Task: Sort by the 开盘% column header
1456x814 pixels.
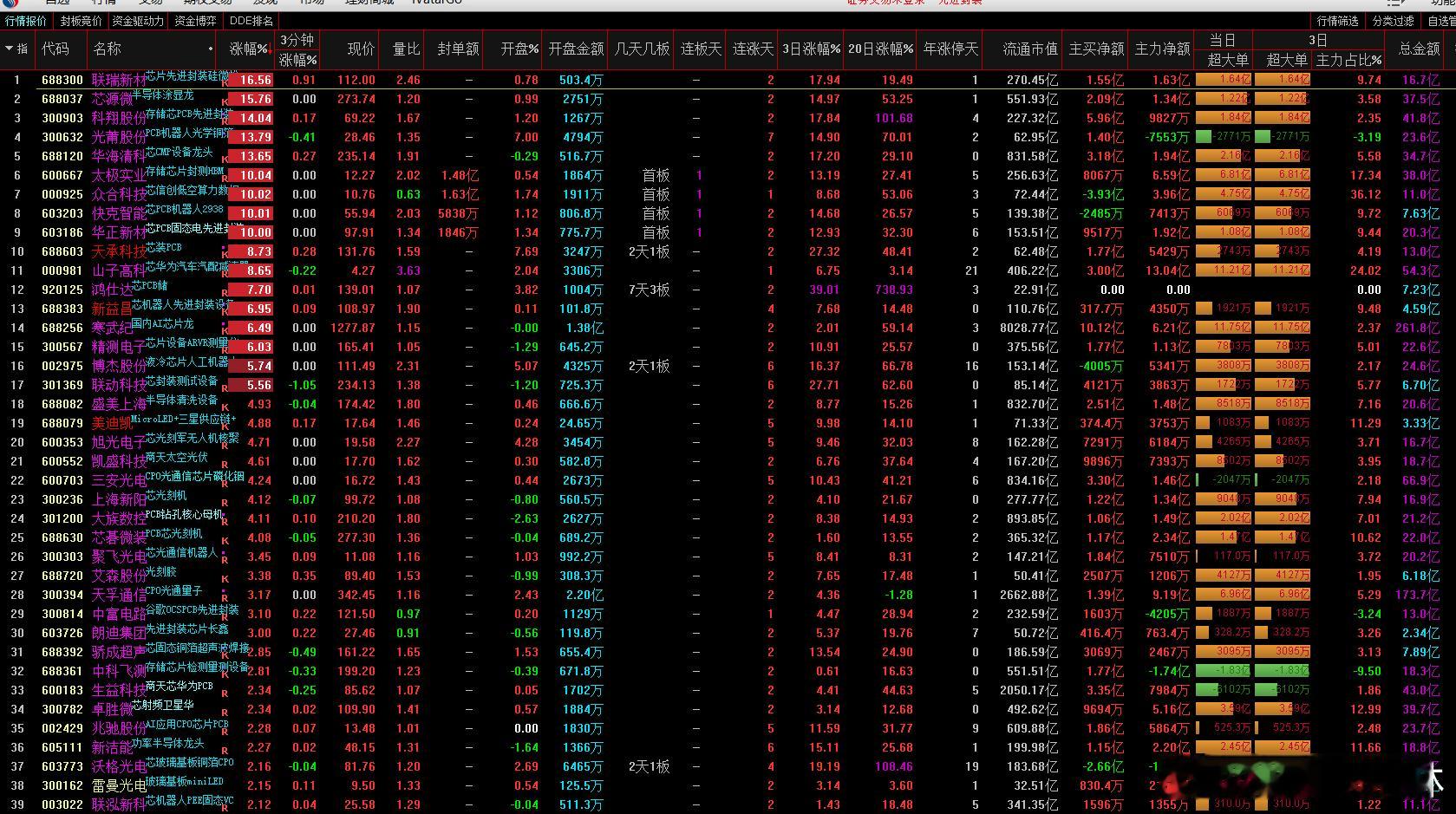Action: [519, 49]
